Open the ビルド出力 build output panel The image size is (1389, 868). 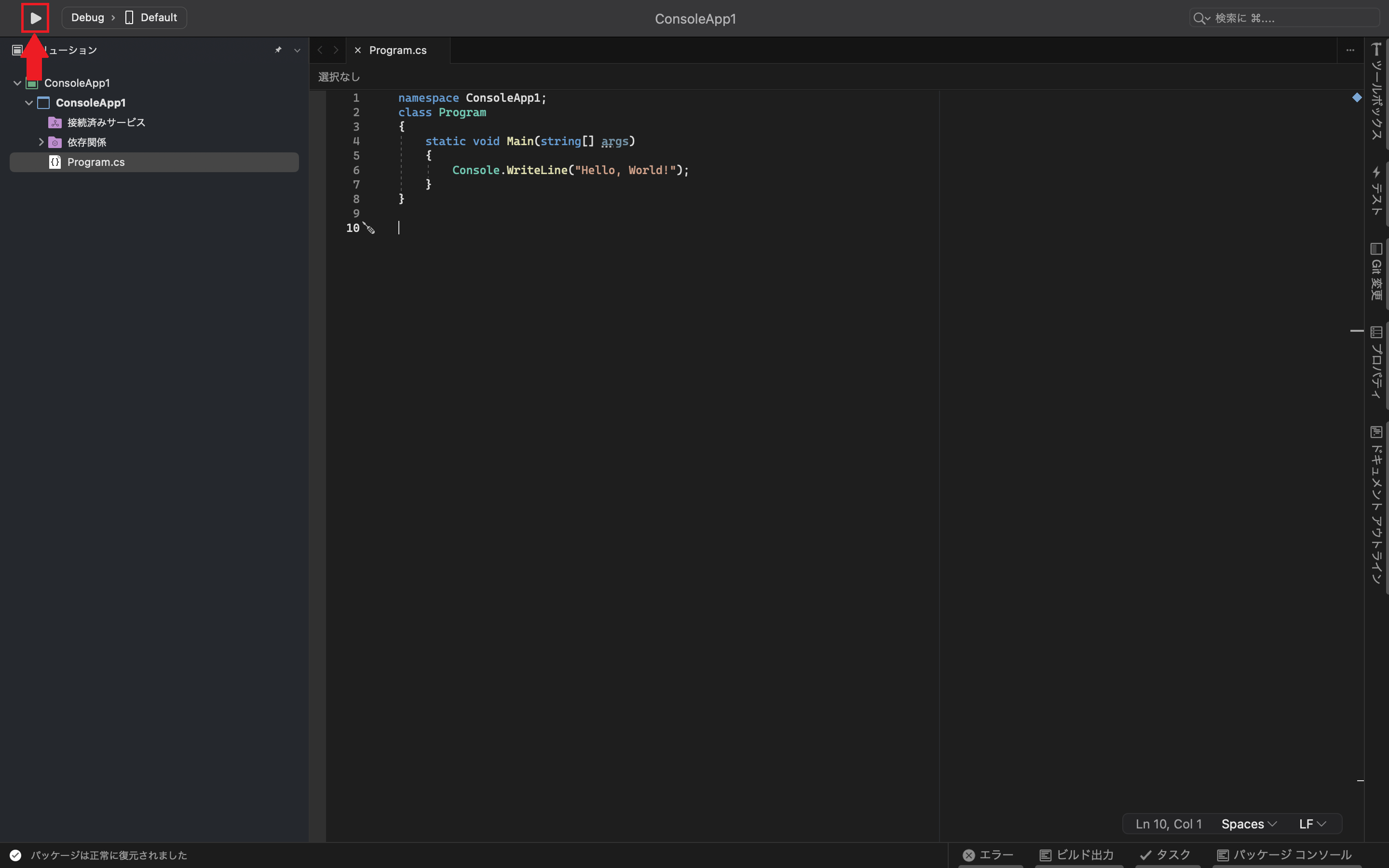pyautogui.click(x=1077, y=855)
